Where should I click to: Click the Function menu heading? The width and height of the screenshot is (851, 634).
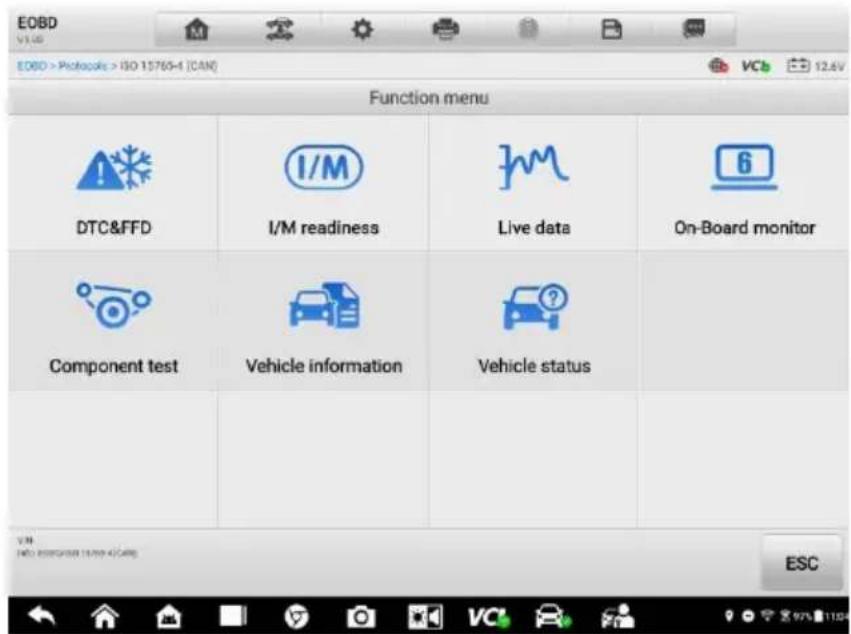coord(429,98)
